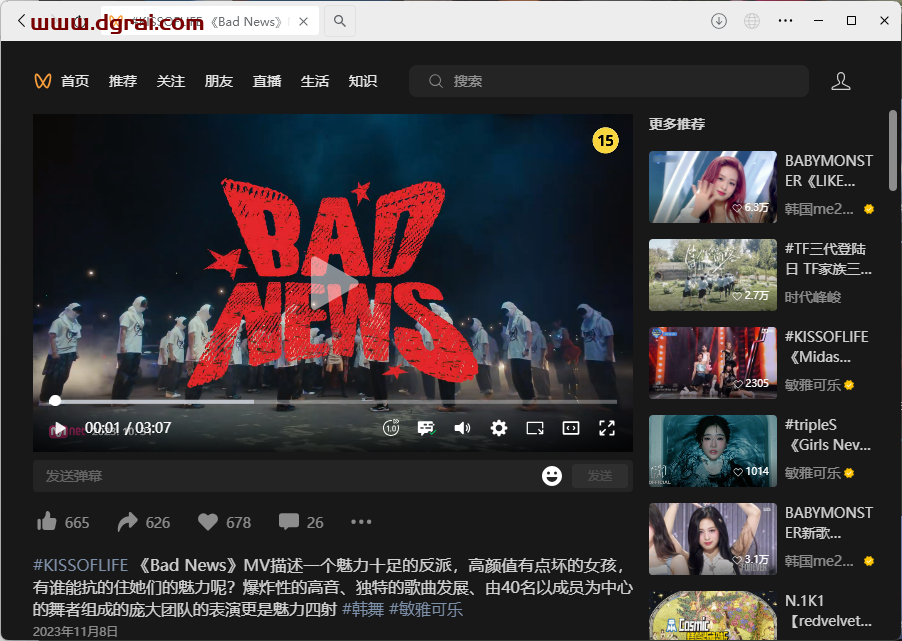This screenshot has width=902, height=641.
Task: Play the video with the center play button
Action: 333,283
